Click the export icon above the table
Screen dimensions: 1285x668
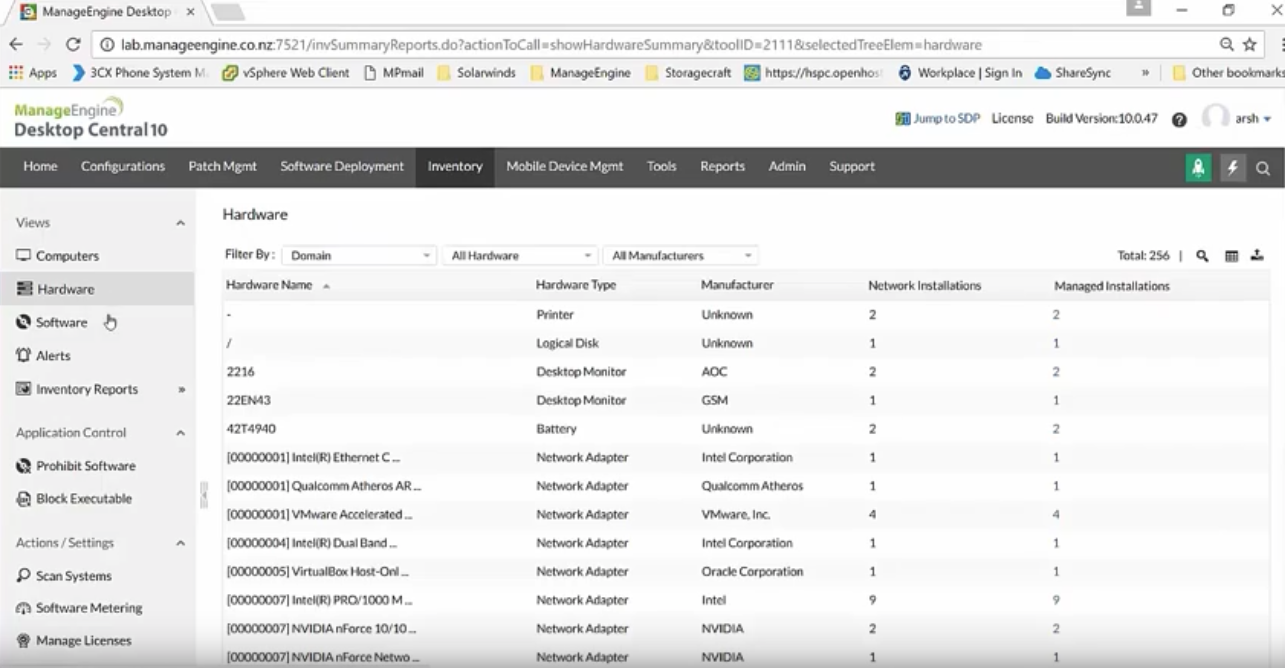1257,256
